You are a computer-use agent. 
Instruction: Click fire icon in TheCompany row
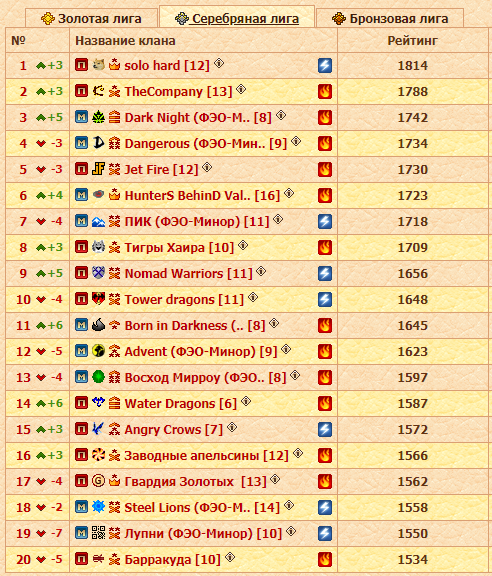325,91
